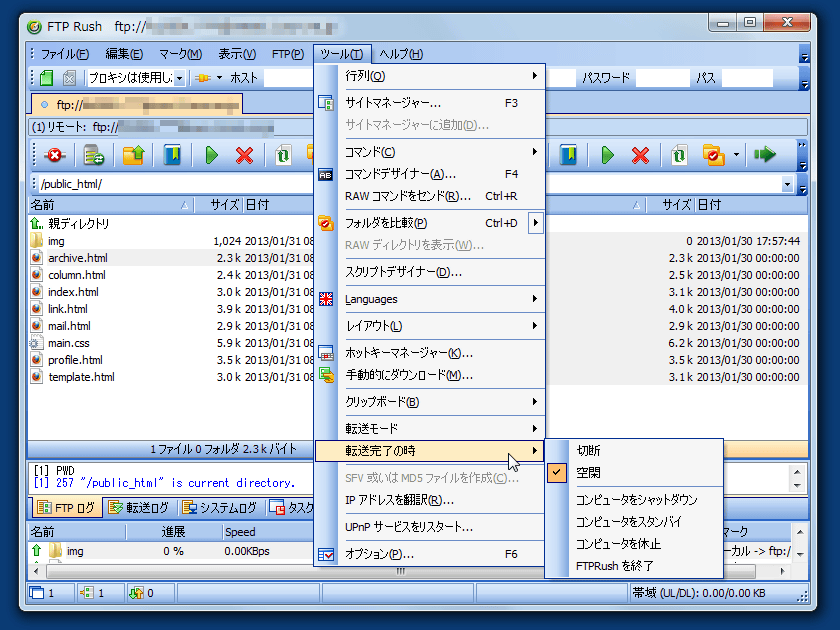Select the archive.html file
840x630 pixels.
coord(170,258)
